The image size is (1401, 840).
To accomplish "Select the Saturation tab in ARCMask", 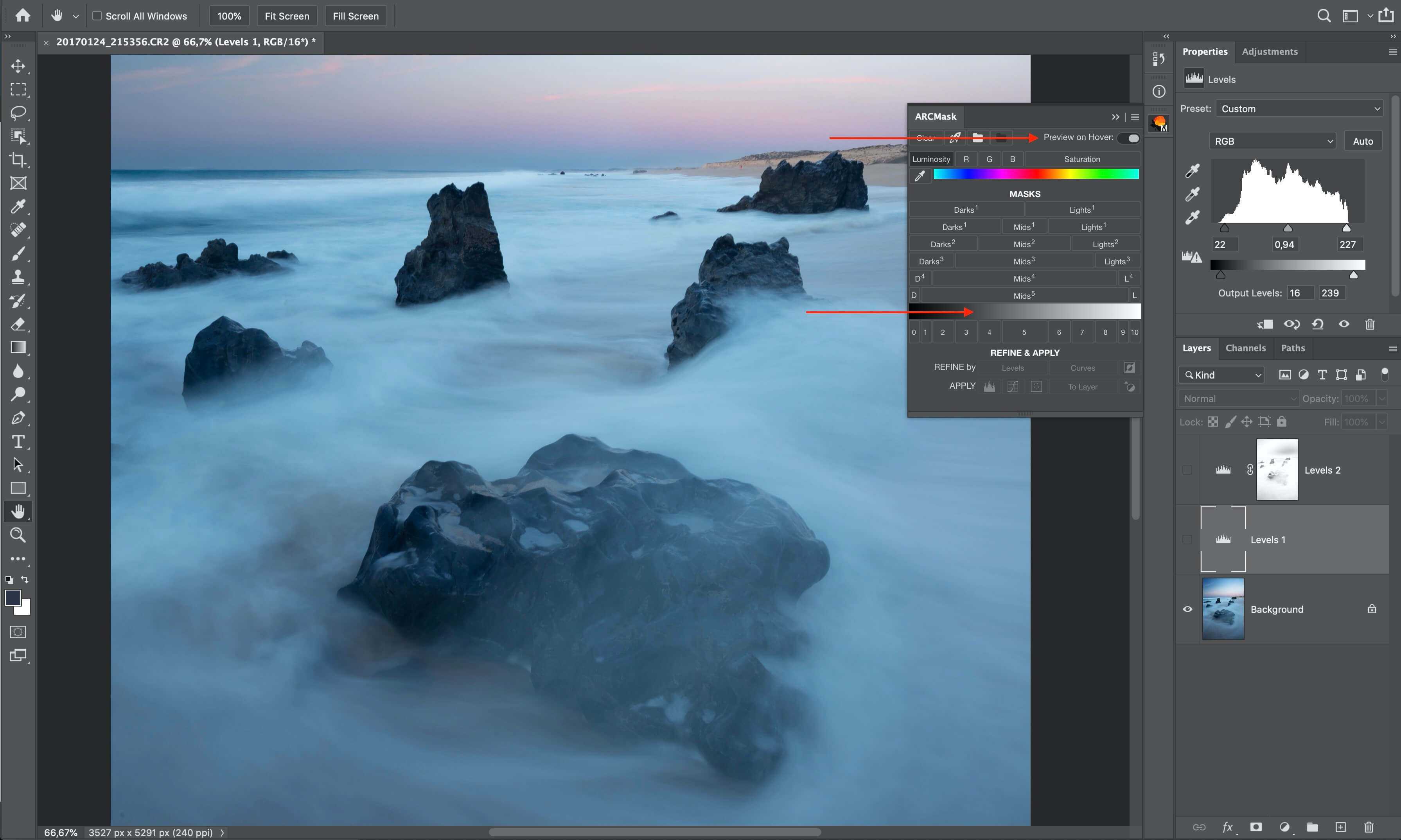I will click(1082, 159).
